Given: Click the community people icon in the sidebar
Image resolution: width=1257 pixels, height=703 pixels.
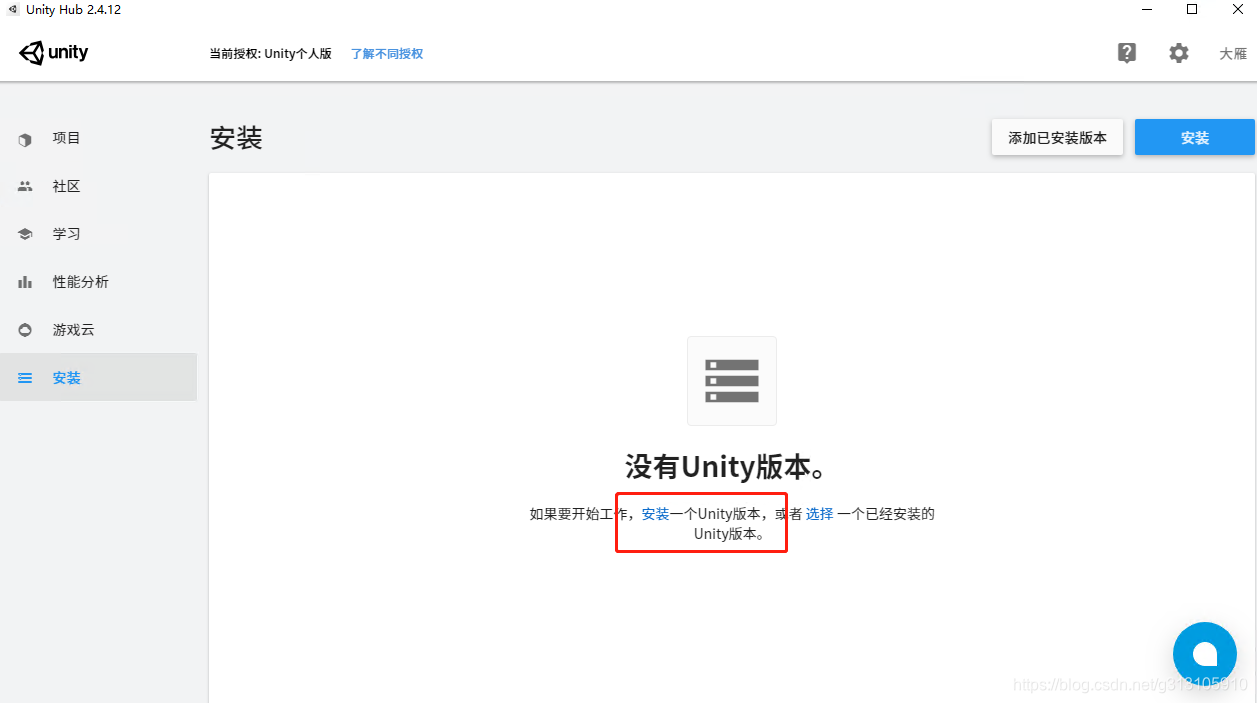Looking at the screenshot, I should pyautogui.click(x=25, y=186).
